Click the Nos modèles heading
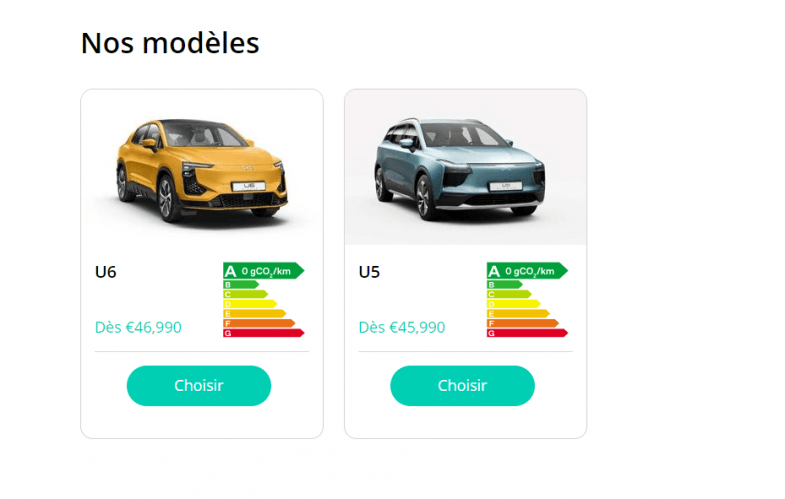The height and width of the screenshot is (499, 785). pos(170,43)
